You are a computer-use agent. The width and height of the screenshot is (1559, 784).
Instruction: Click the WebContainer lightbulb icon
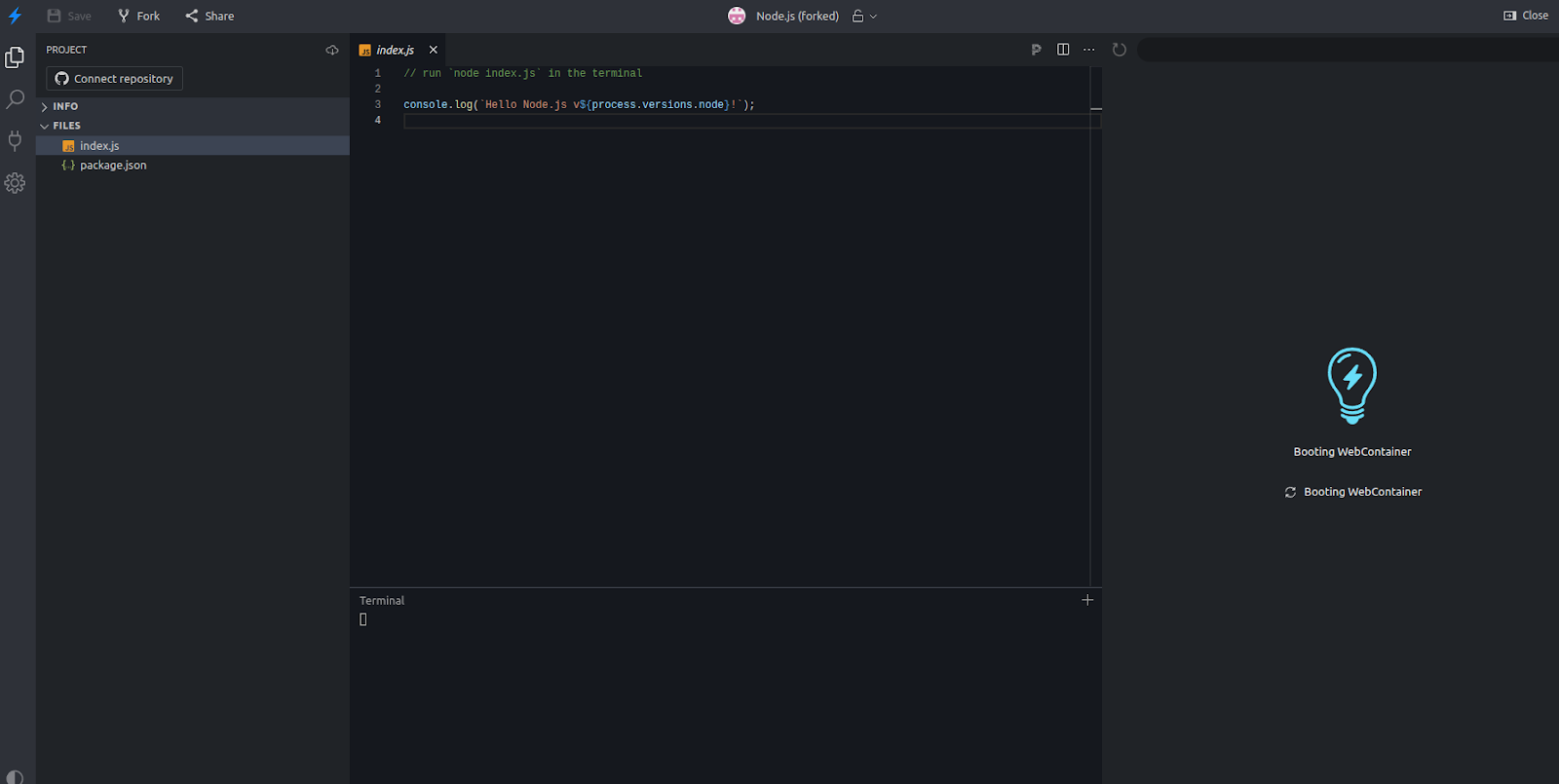[1352, 386]
